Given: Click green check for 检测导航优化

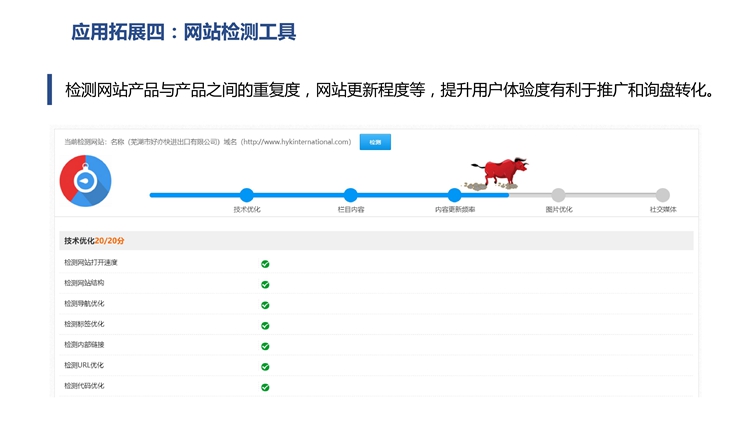Looking at the screenshot, I should pyautogui.click(x=265, y=305).
